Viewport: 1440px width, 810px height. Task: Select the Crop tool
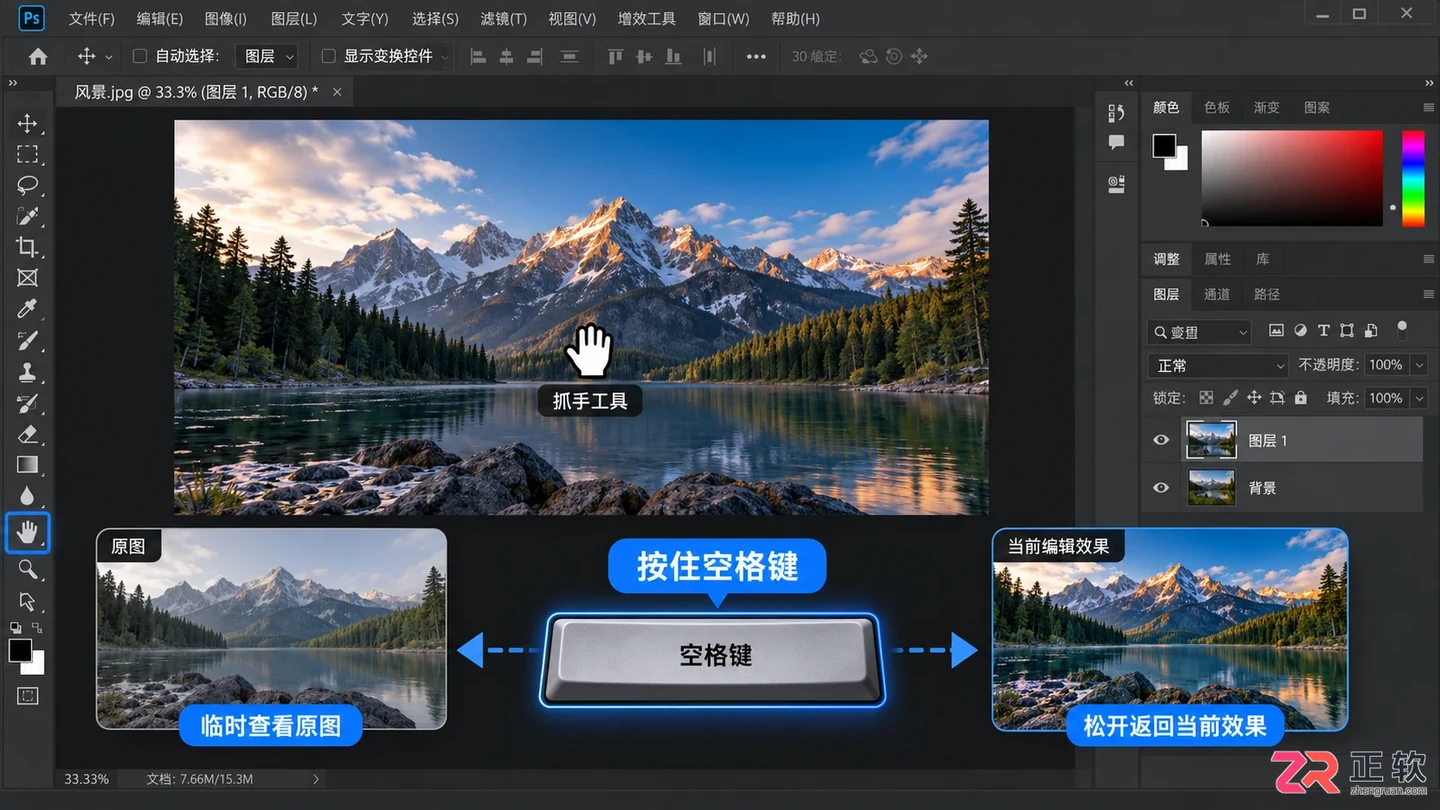coord(27,247)
